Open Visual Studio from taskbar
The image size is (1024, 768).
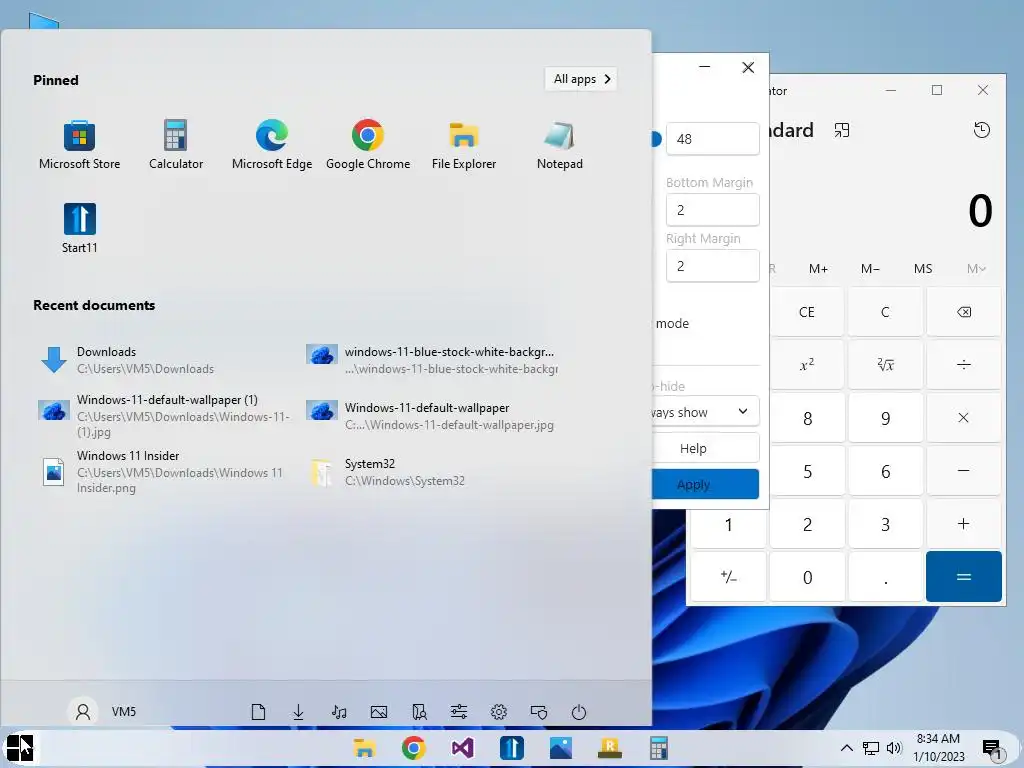tap(462, 748)
